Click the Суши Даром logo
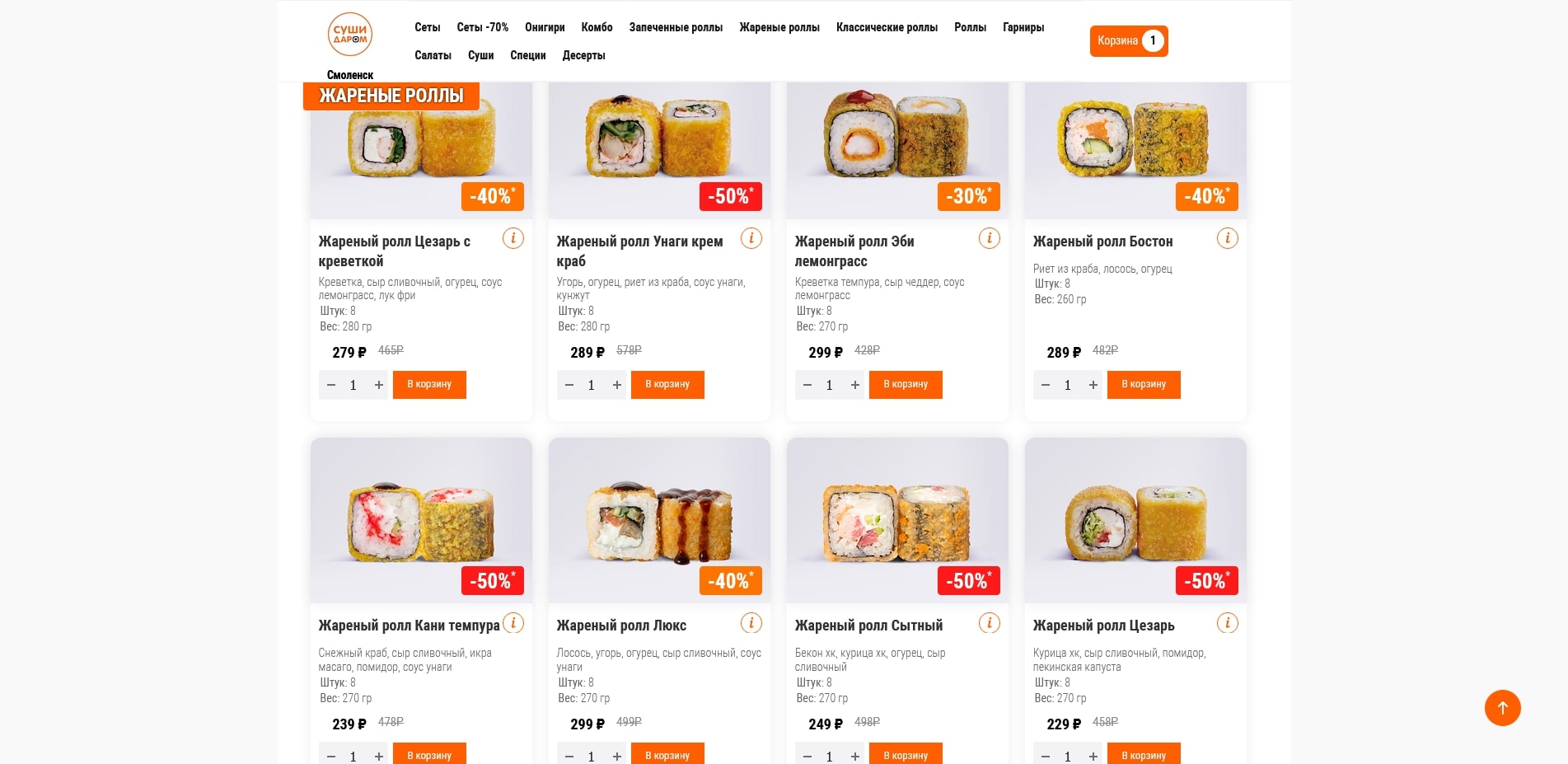The image size is (1568, 764). (x=350, y=35)
